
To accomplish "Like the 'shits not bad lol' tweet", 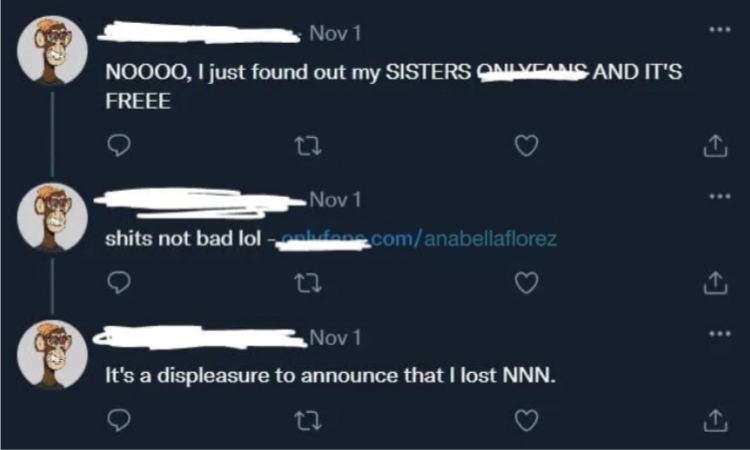I will click(x=526, y=283).
